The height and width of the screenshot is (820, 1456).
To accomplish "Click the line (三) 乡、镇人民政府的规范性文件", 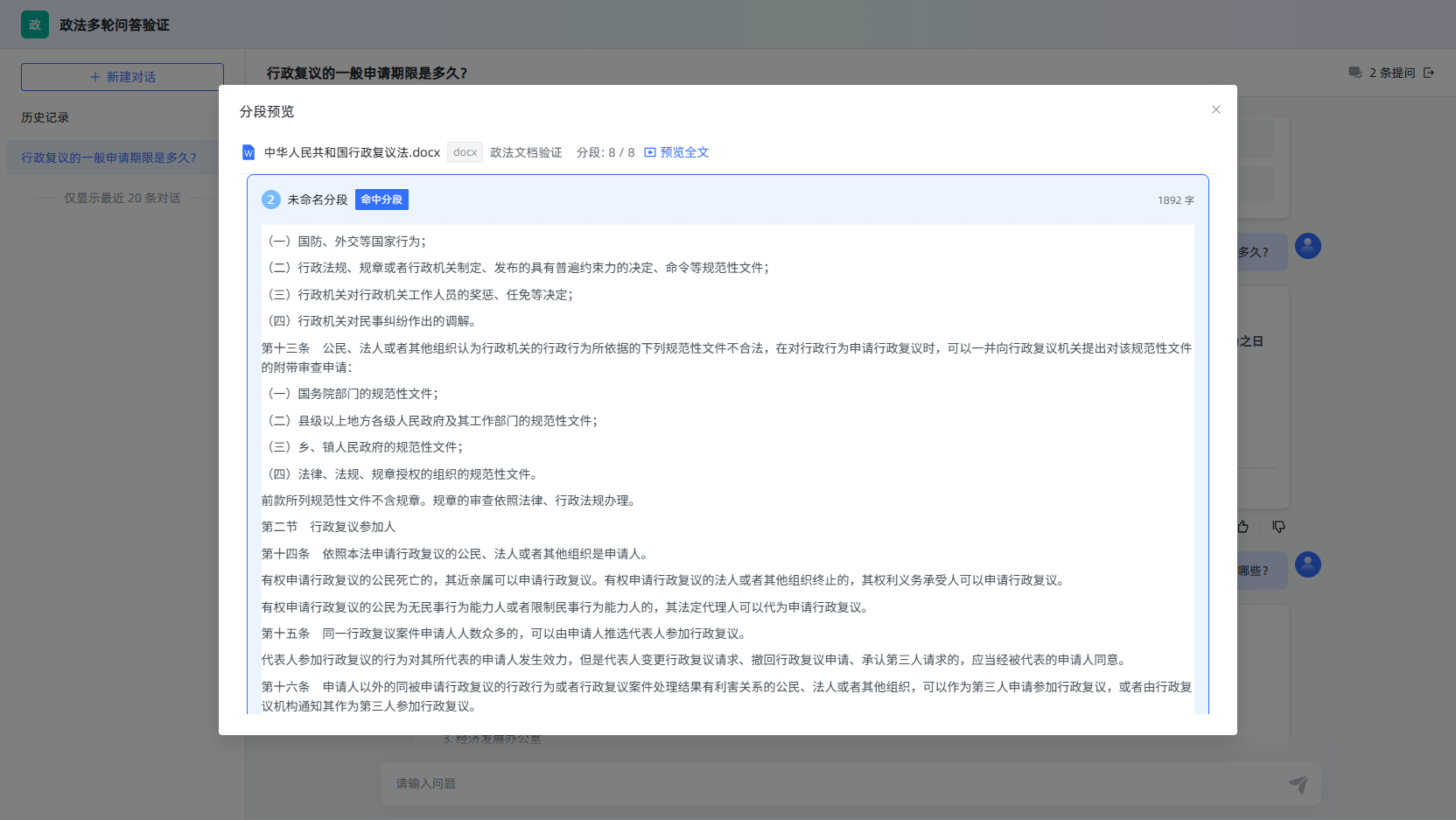I will [363, 447].
